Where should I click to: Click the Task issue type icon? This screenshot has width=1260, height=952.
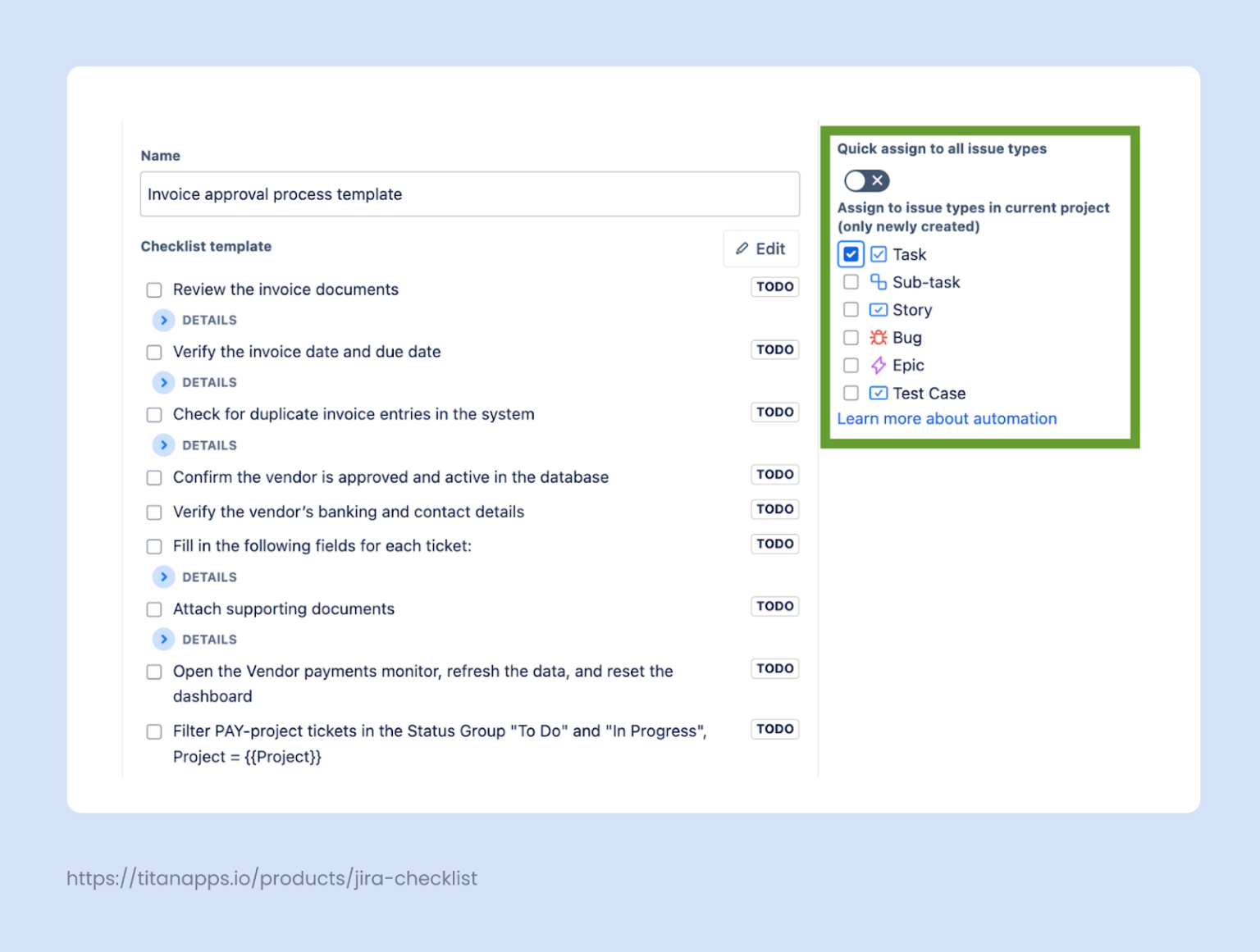coord(879,254)
